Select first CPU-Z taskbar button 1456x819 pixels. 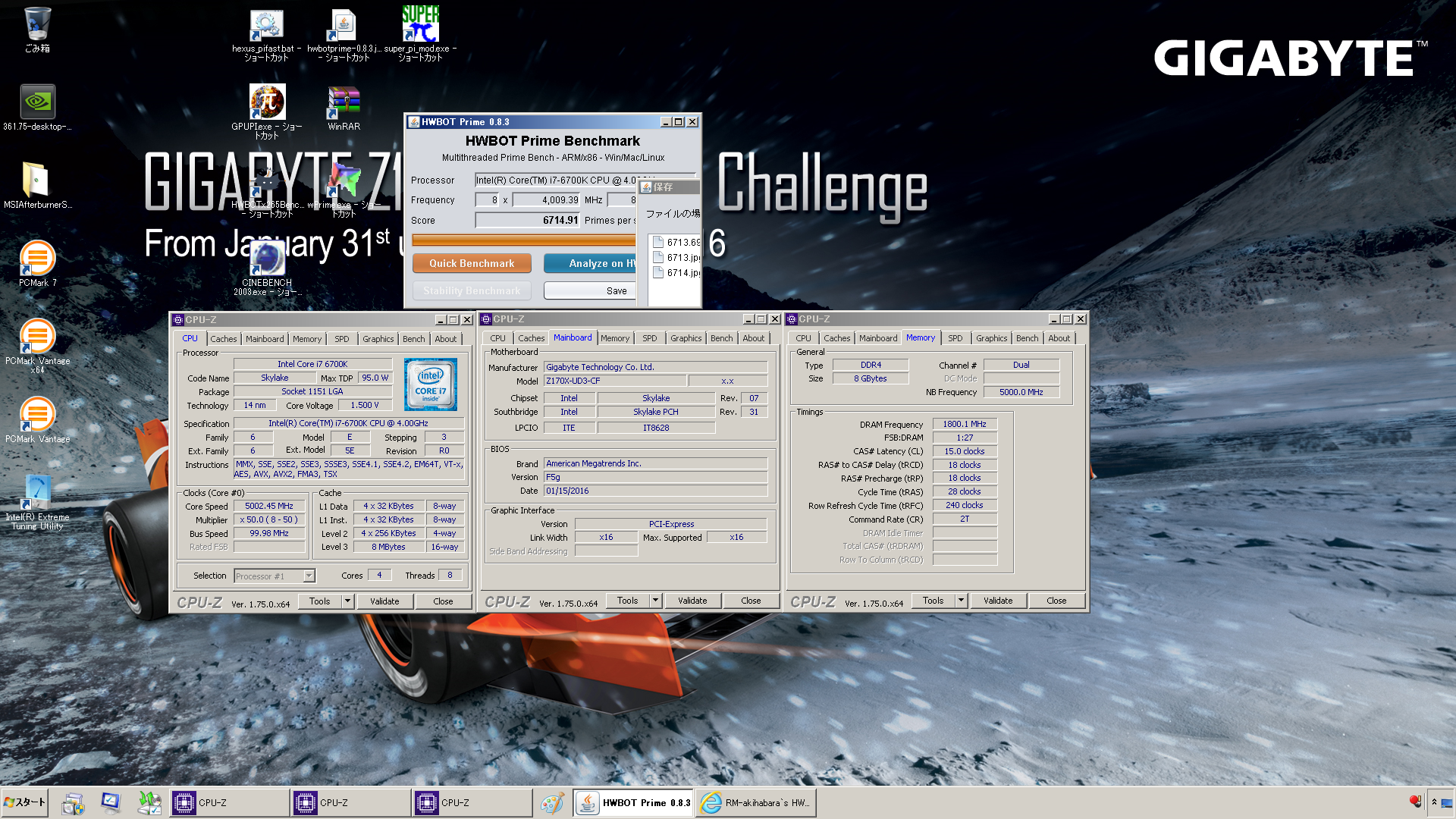pos(229,802)
